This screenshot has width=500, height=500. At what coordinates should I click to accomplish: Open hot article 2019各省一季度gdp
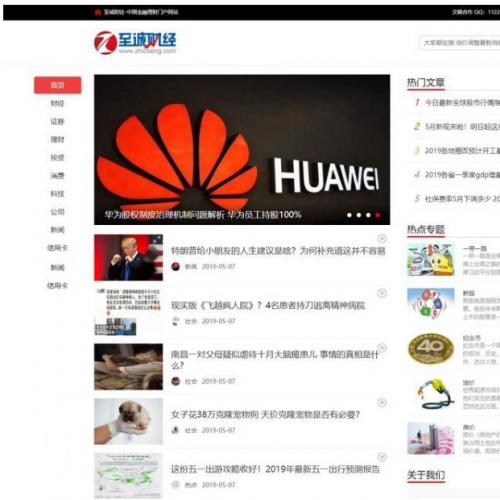(462, 175)
